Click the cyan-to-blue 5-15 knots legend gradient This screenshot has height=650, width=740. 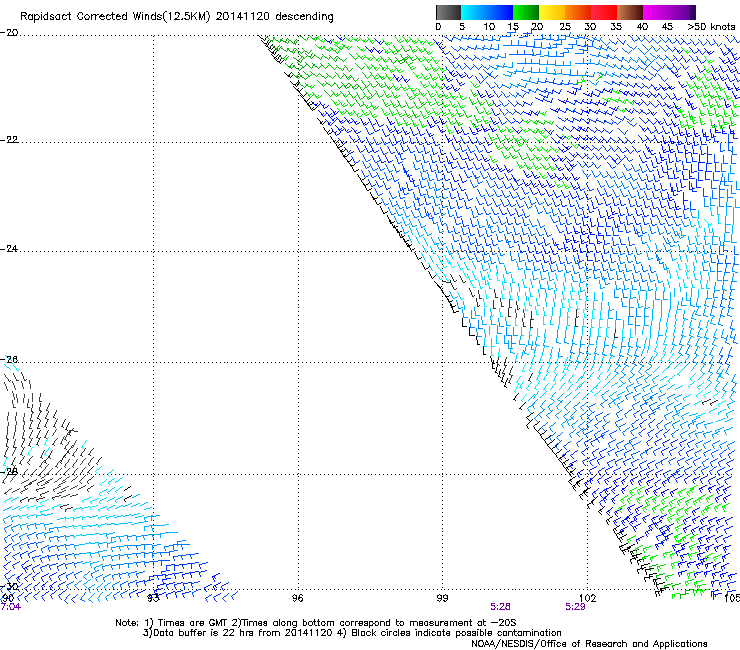487,12
